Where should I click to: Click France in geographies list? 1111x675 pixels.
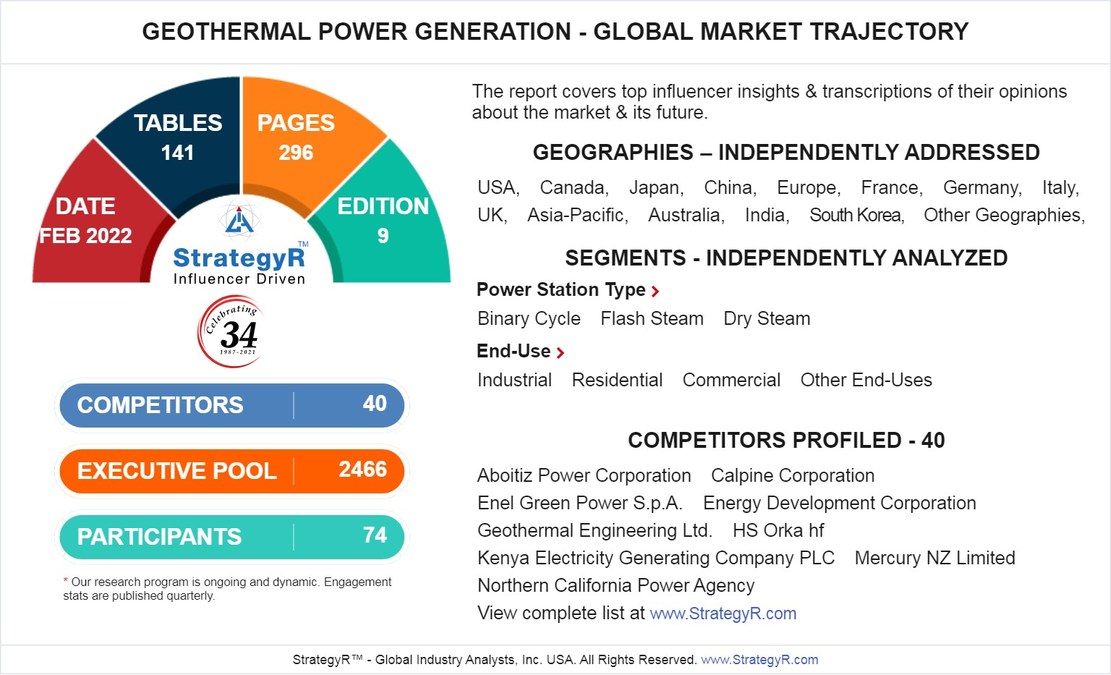[892, 188]
